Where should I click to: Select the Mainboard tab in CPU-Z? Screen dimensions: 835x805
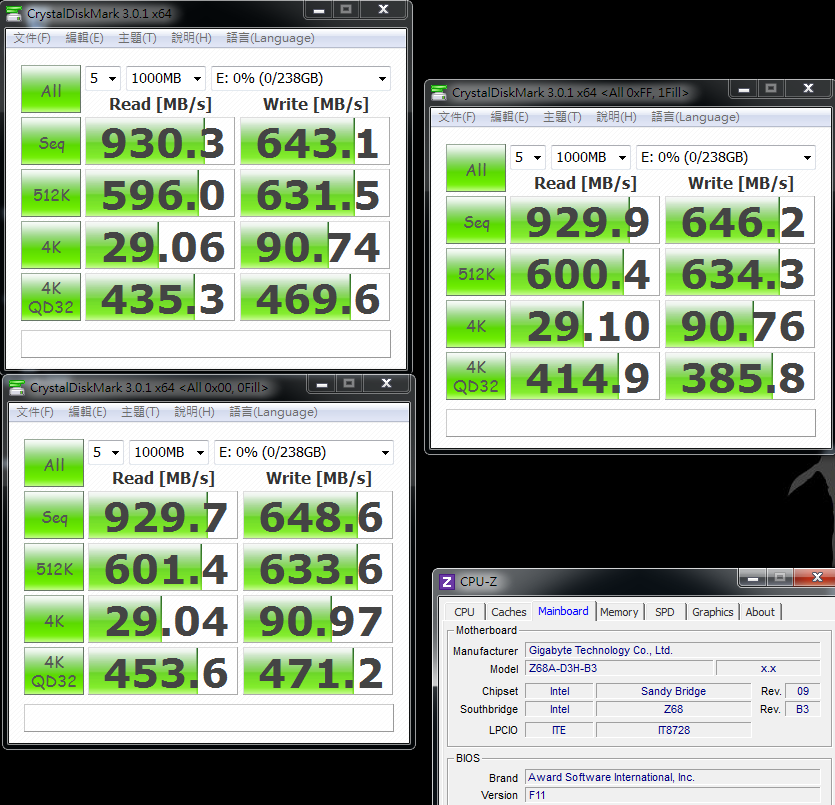563,611
